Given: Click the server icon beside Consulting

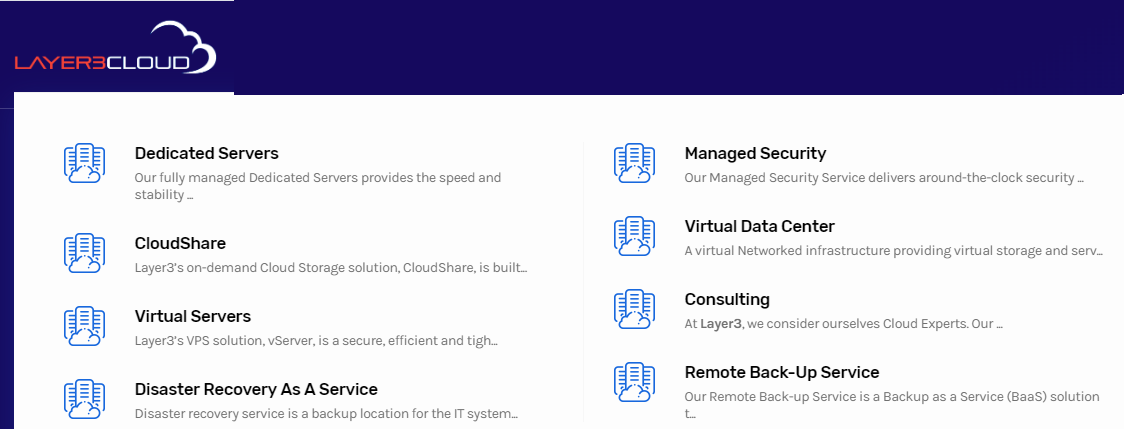Looking at the screenshot, I should coord(634,309).
